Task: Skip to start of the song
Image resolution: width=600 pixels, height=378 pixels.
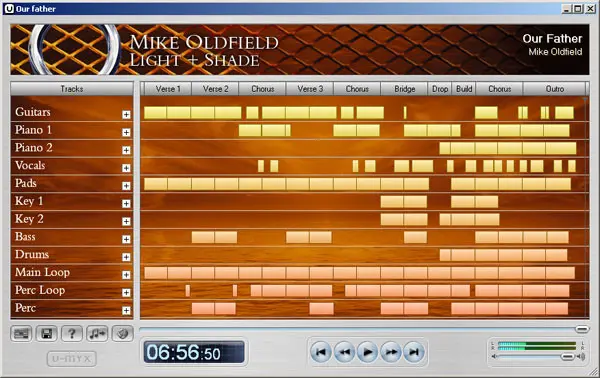Action: coord(321,352)
